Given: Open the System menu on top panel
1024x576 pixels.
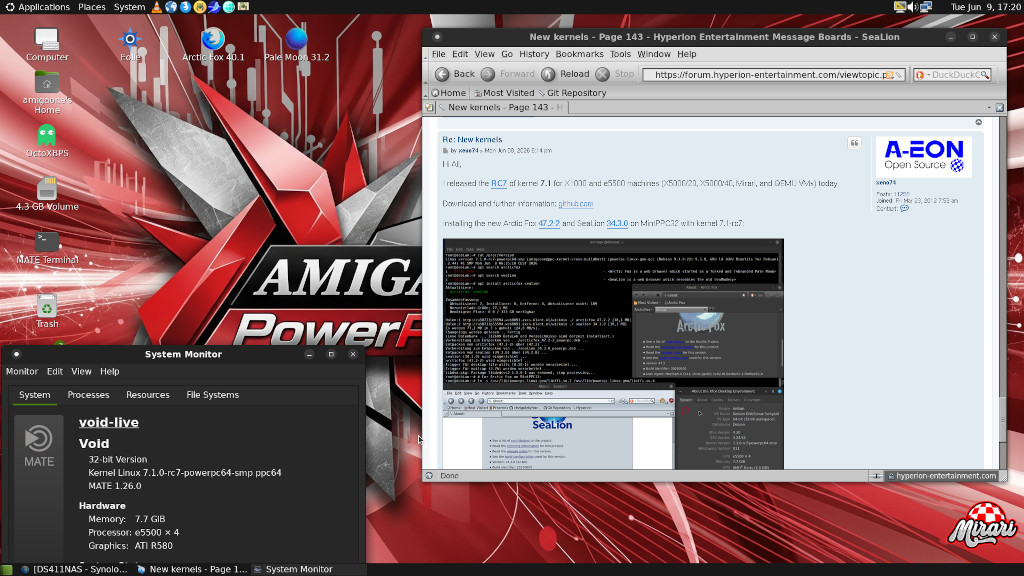Looking at the screenshot, I should click(x=129, y=7).
